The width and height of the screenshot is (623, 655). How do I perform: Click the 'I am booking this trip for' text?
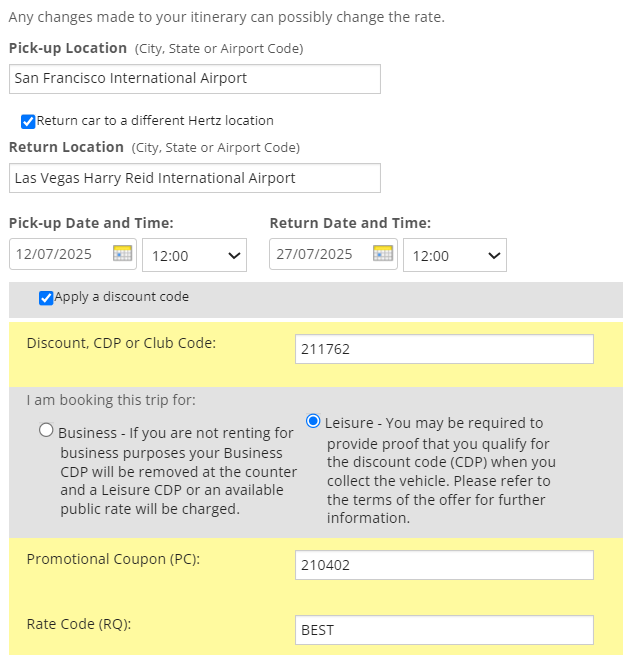tap(111, 400)
